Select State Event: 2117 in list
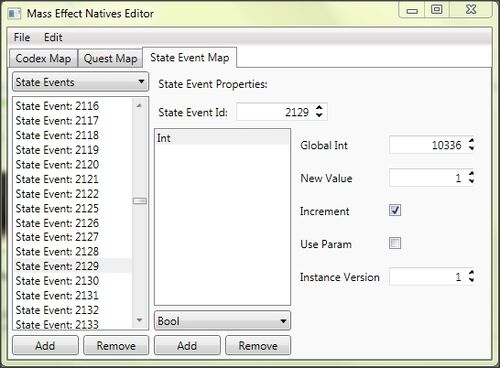This screenshot has height=368, width=500. (73, 120)
